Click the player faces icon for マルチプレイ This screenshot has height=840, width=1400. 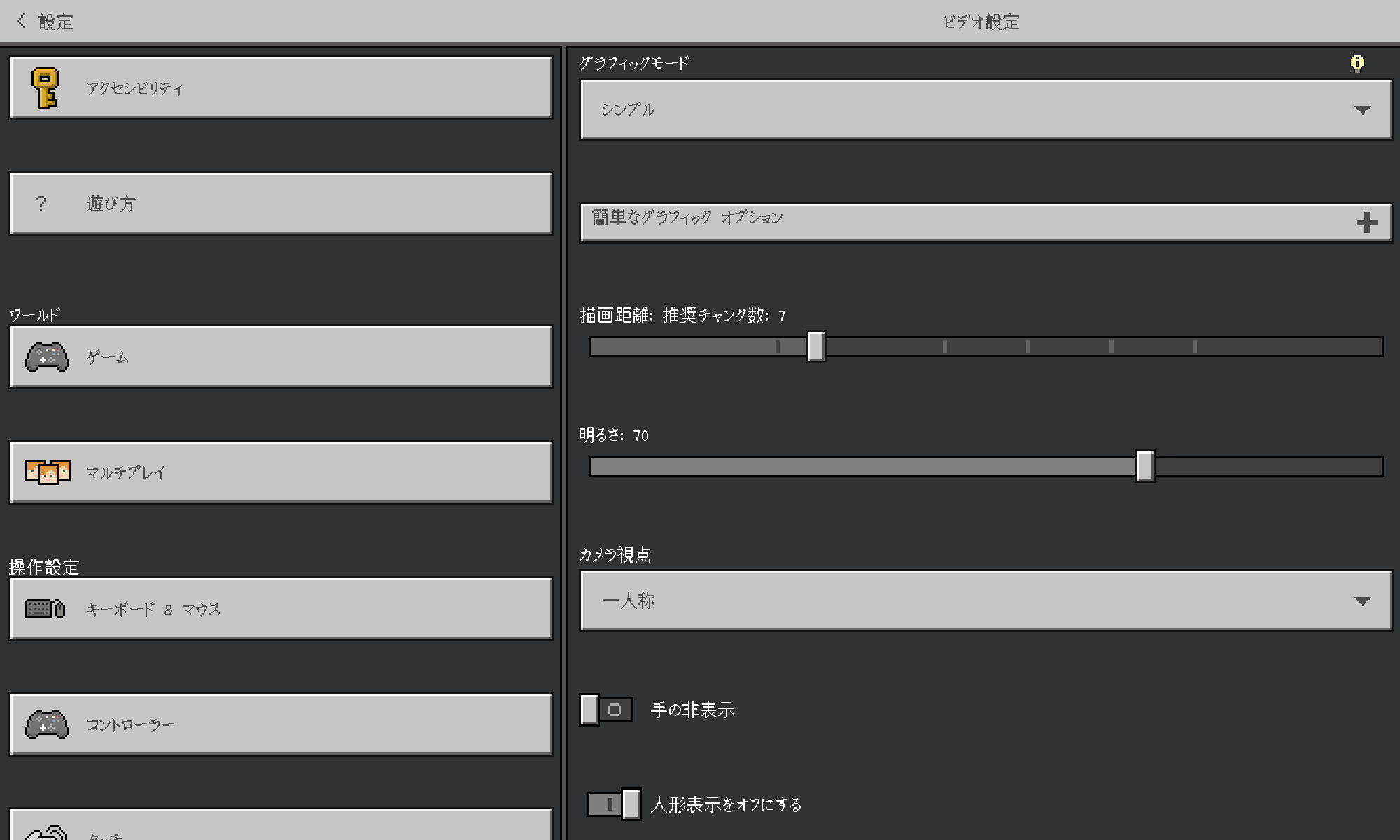point(48,472)
